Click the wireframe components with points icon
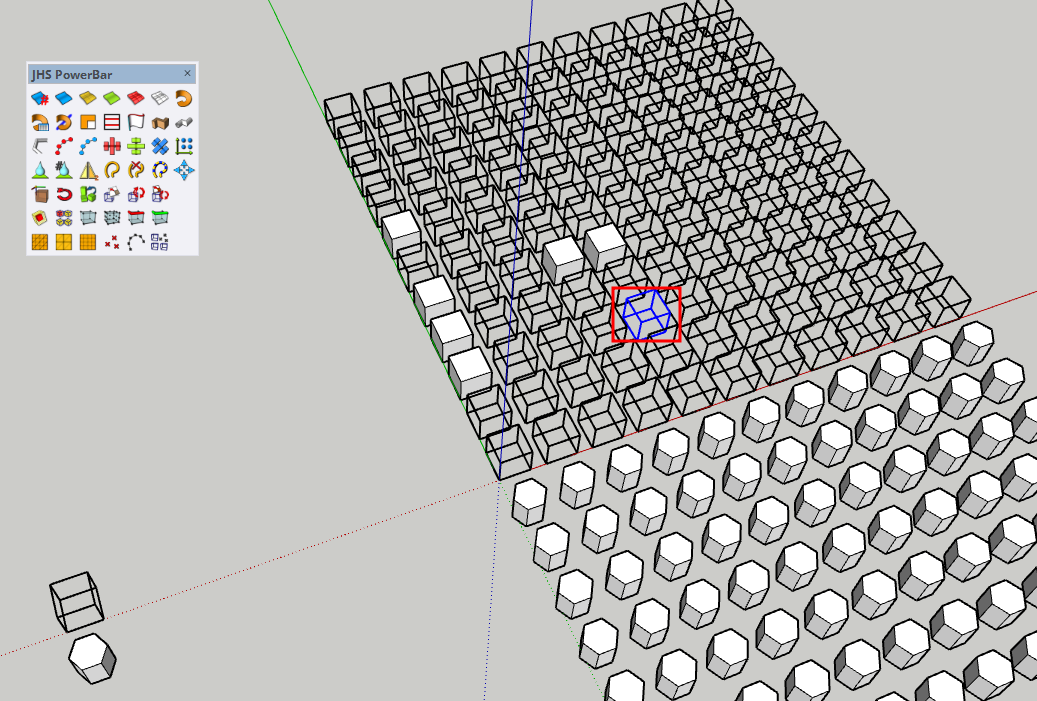This screenshot has width=1037, height=701. coord(159,242)
